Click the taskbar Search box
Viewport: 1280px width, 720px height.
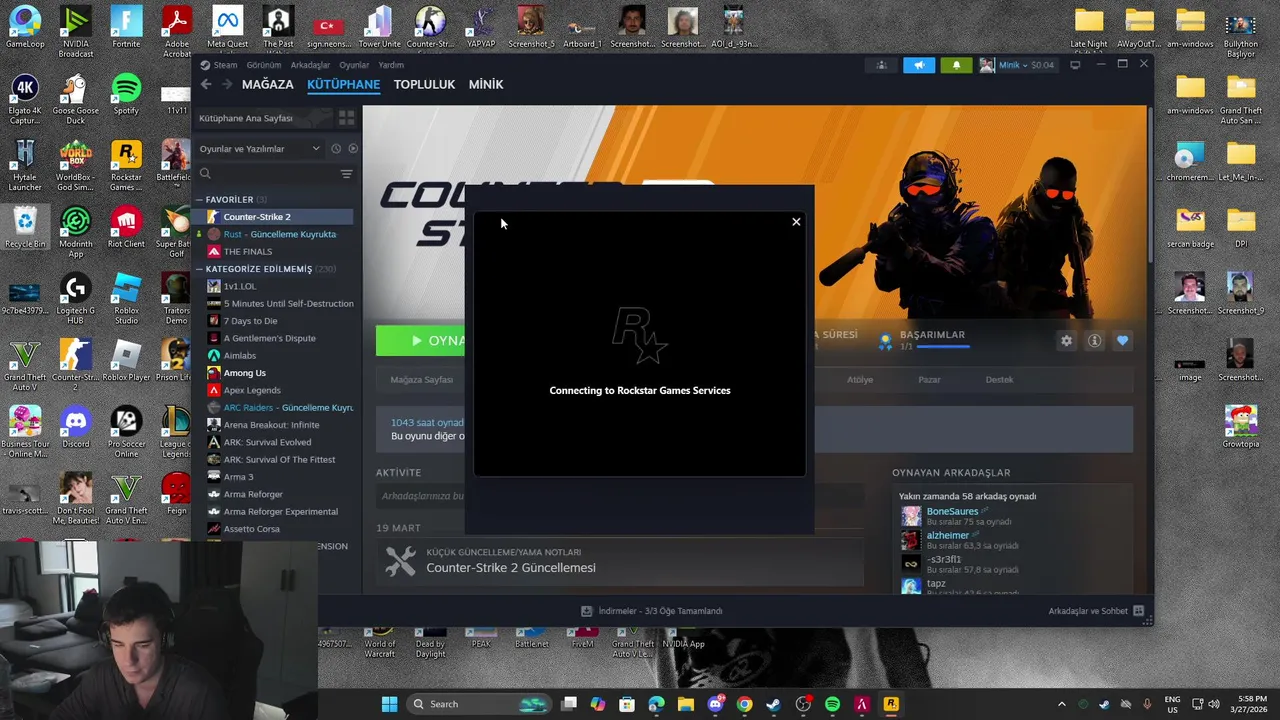pos(480,704)
